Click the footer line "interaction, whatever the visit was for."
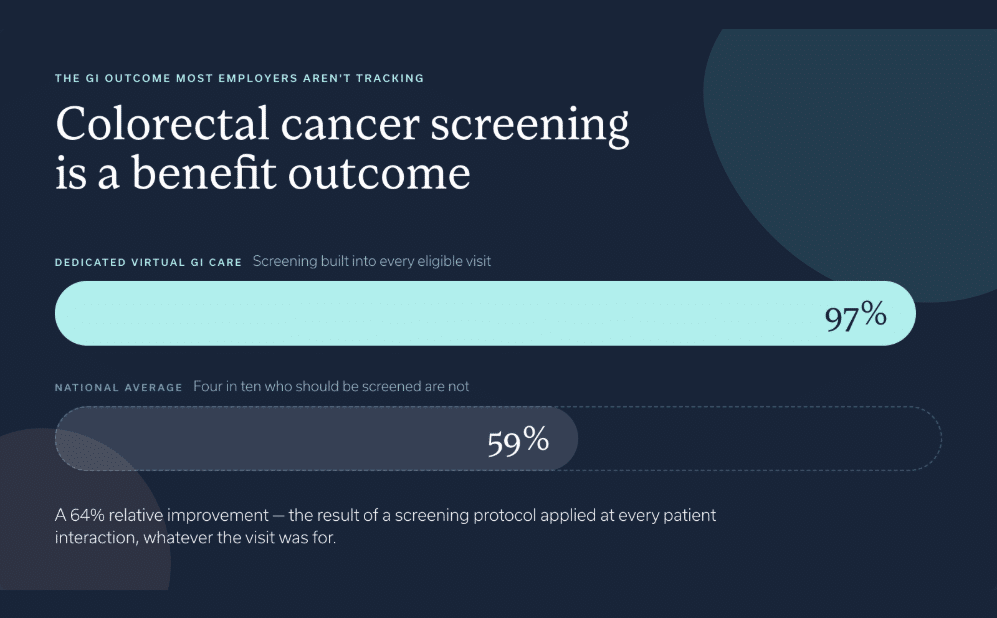The image size is (997, 618). click(x=195, y=538)
